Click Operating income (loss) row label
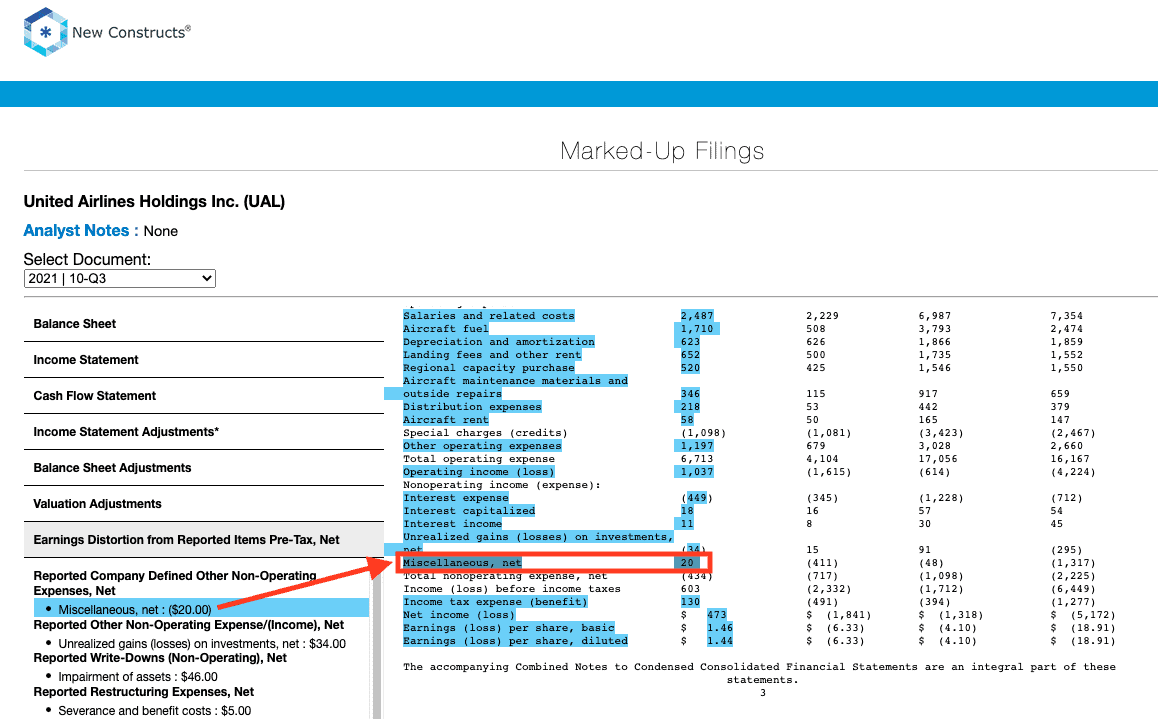Screen dimensions: 1158x719 click(x=479, y=472)
